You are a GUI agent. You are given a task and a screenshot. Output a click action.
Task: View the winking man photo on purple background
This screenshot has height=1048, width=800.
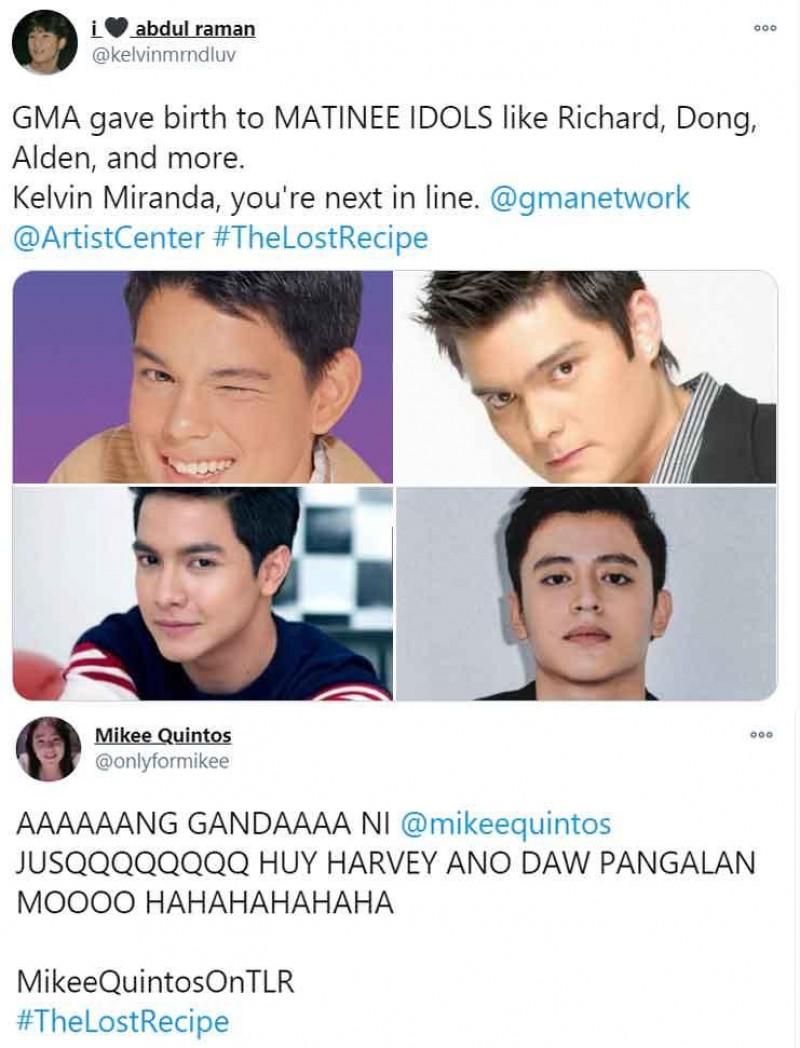tap(203, 376)
